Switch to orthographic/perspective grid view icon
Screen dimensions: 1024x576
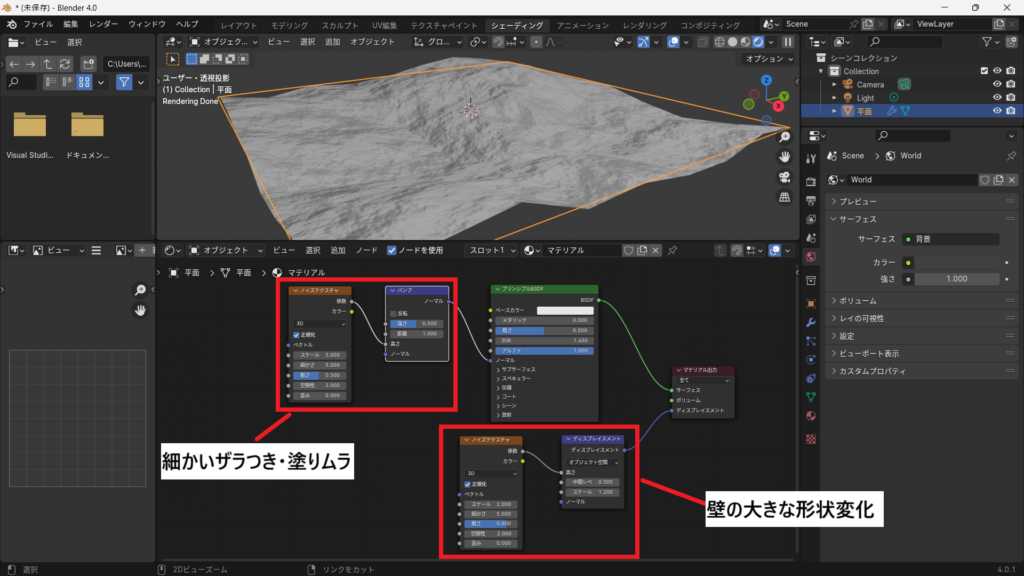point(786,197)
